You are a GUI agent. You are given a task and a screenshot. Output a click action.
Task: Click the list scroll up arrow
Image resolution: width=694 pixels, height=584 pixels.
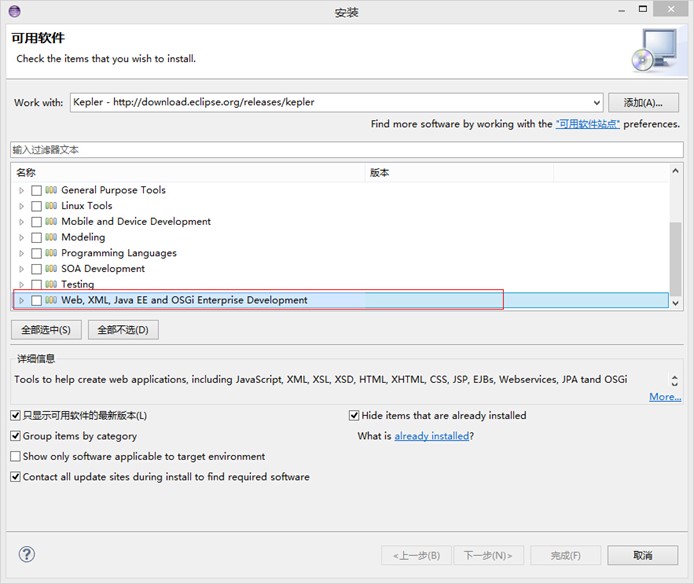point(675,171)
